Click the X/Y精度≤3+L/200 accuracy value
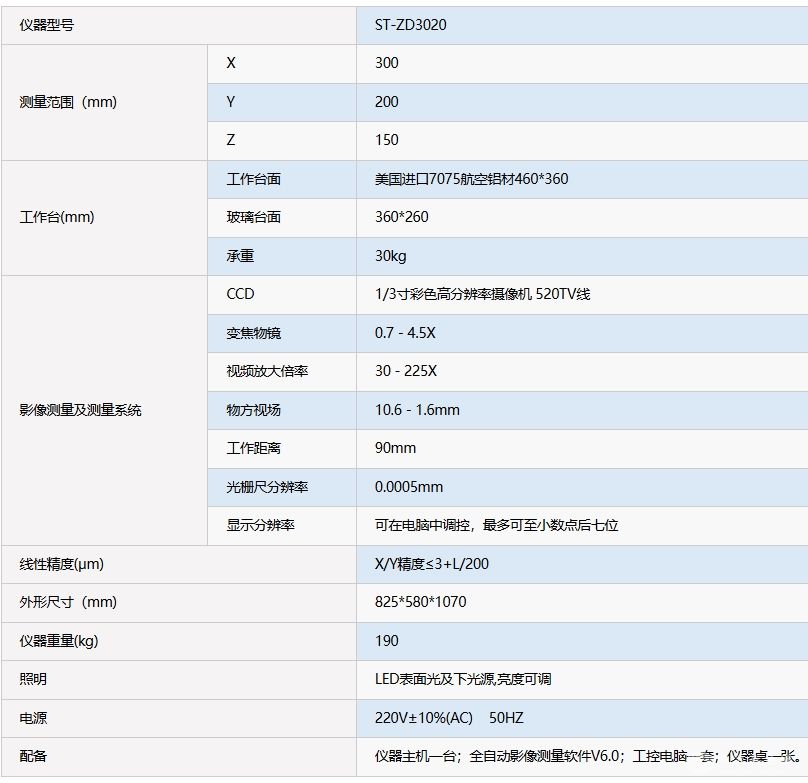Viewport: 808px width, 783px height. point(432,564)
